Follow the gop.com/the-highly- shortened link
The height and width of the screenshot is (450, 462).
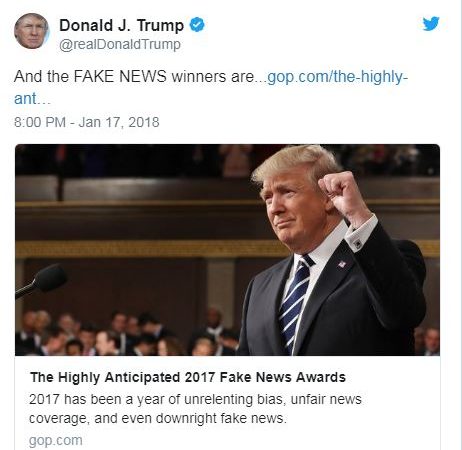(x=338, y=77)
